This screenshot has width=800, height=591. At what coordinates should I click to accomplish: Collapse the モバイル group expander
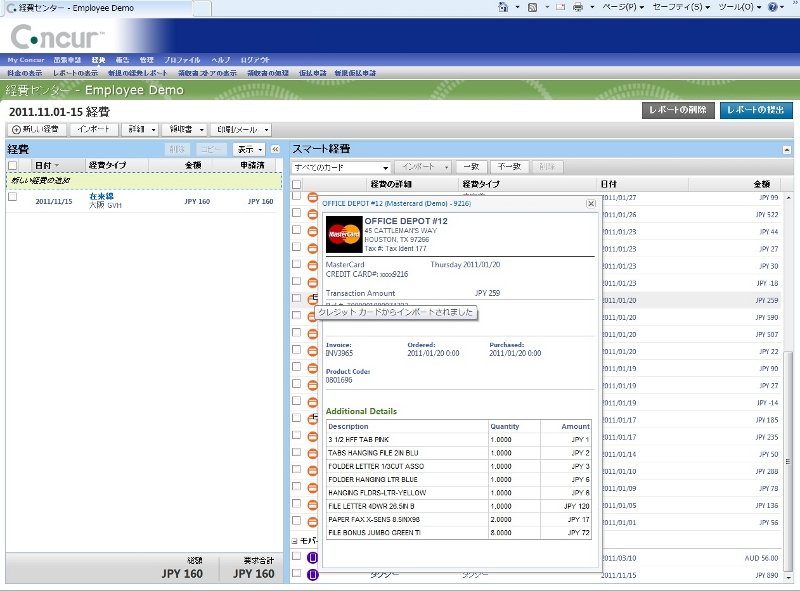pyautogui.click(x=294, y=540)
